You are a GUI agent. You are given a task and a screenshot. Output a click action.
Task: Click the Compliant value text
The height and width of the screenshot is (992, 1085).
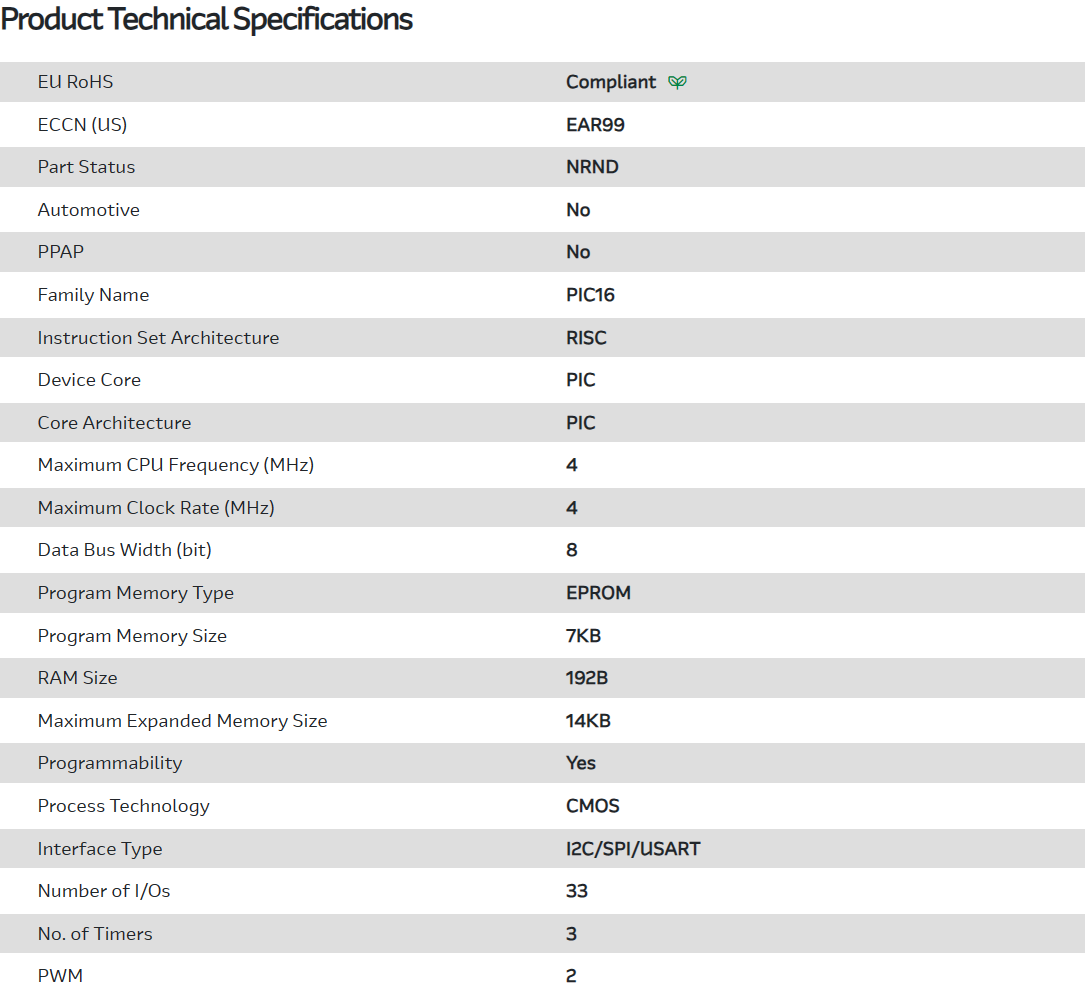click(611, 82)
